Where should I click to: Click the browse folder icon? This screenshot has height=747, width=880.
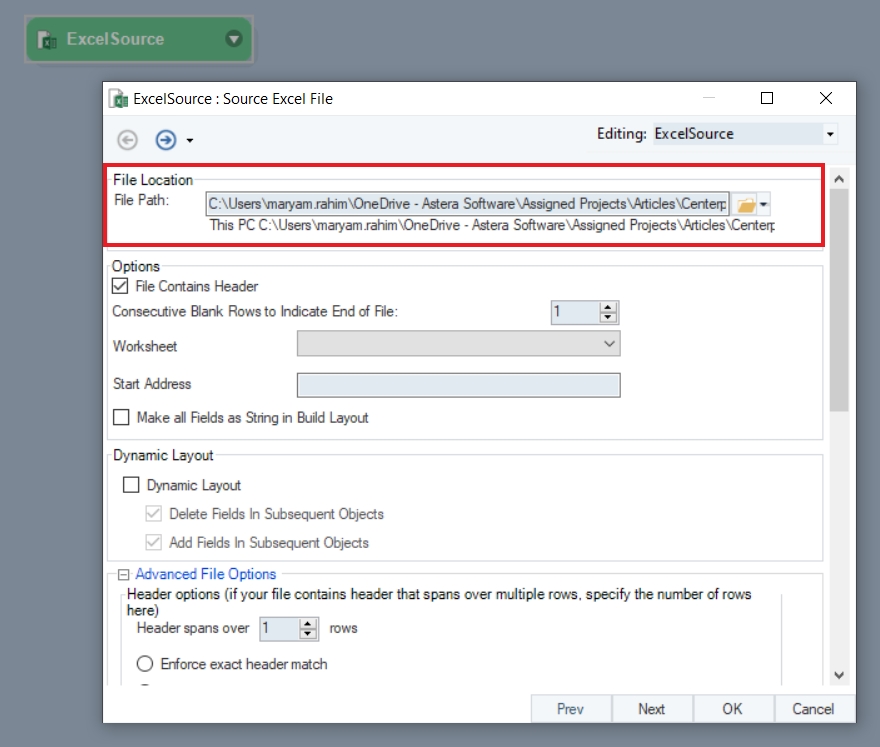pyautogui.click(x=745, y=205)
